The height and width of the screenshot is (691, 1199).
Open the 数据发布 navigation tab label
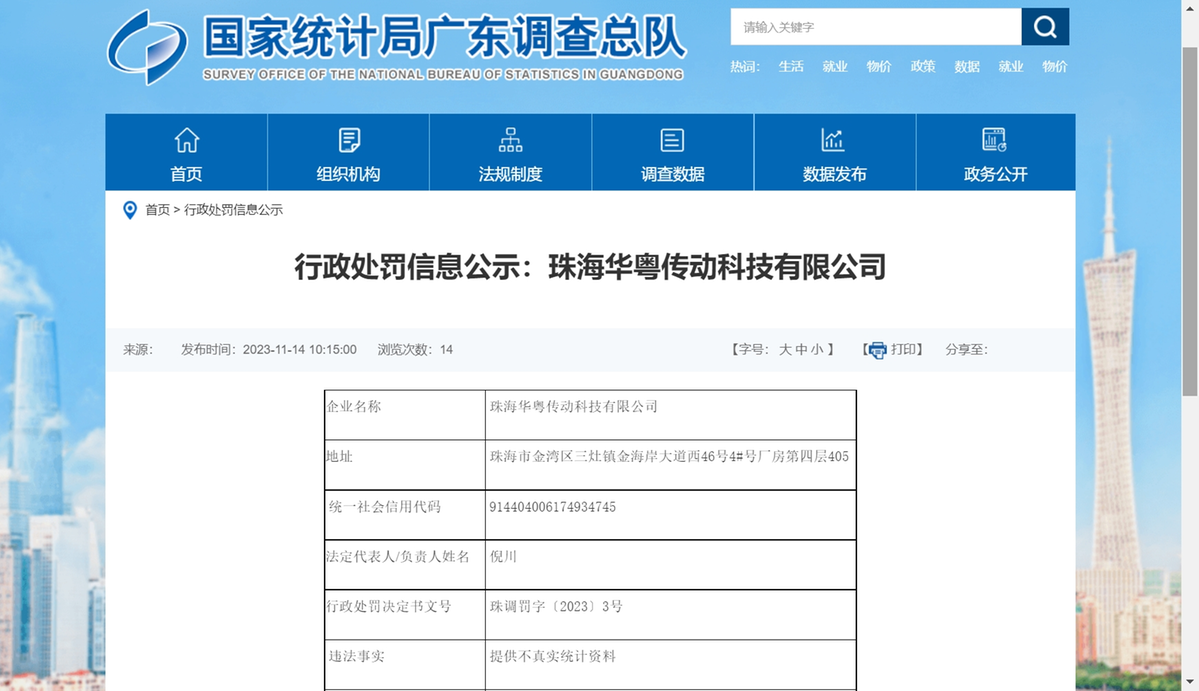tap(834, 174)
